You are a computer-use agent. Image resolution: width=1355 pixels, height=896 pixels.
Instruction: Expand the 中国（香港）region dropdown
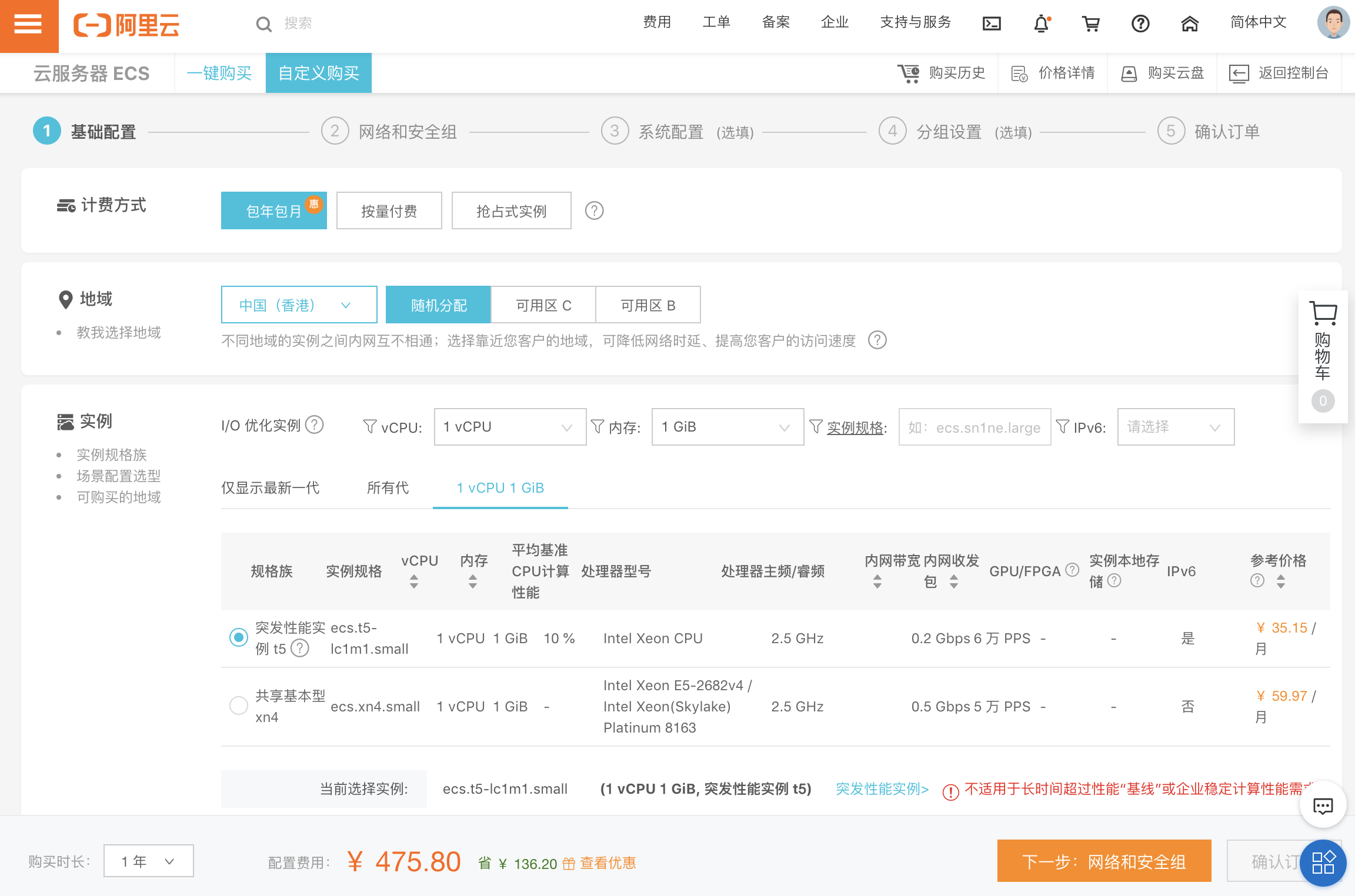pyautogui.click(x=299, y=305)
